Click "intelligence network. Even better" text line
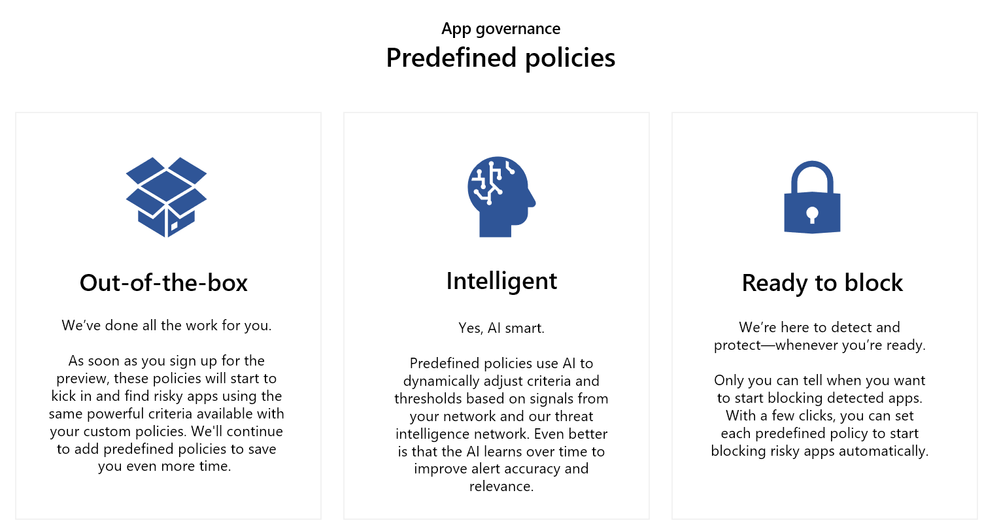 (x=501, y=434)
